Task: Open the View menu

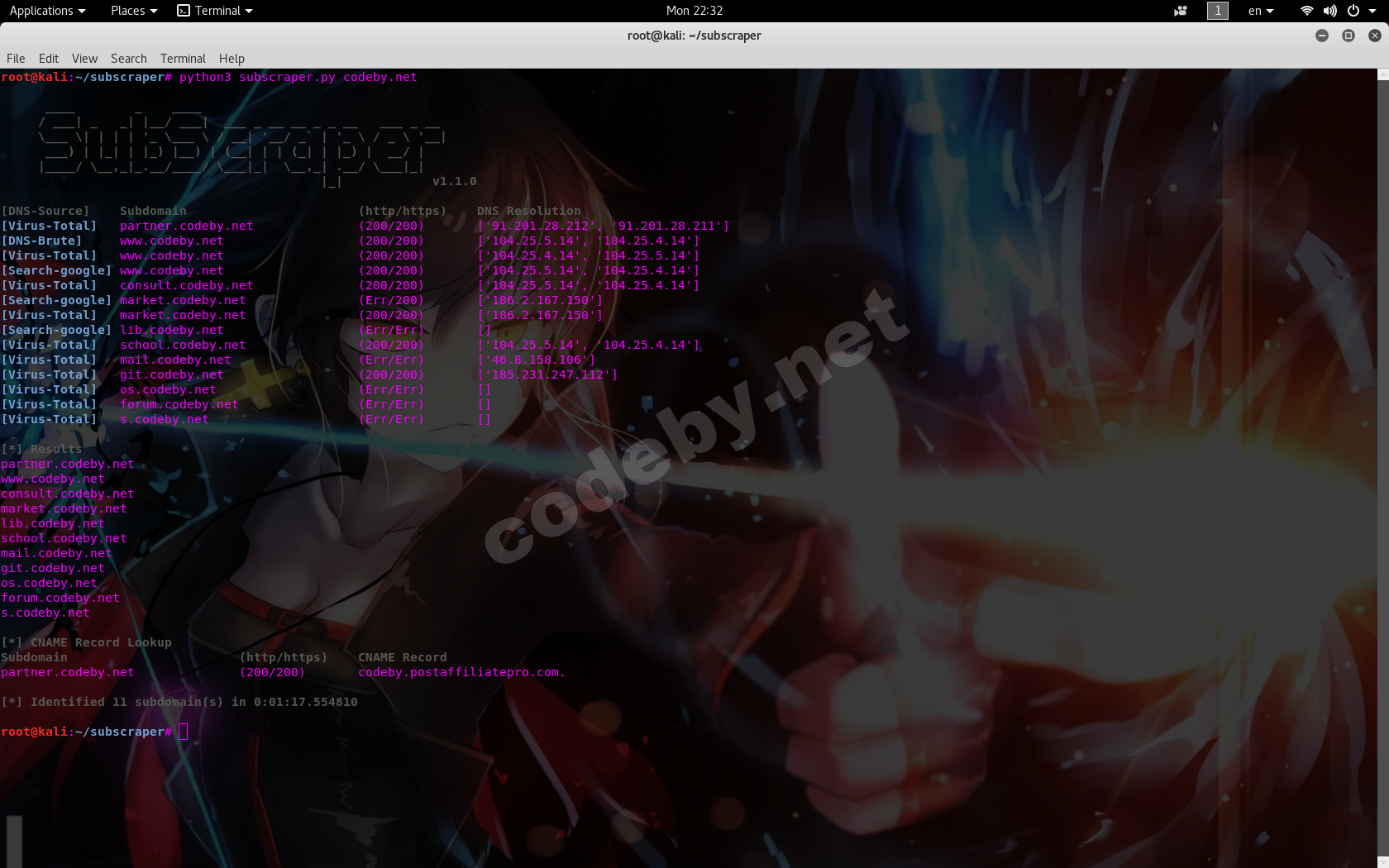Action: click(x=84, y=58)
